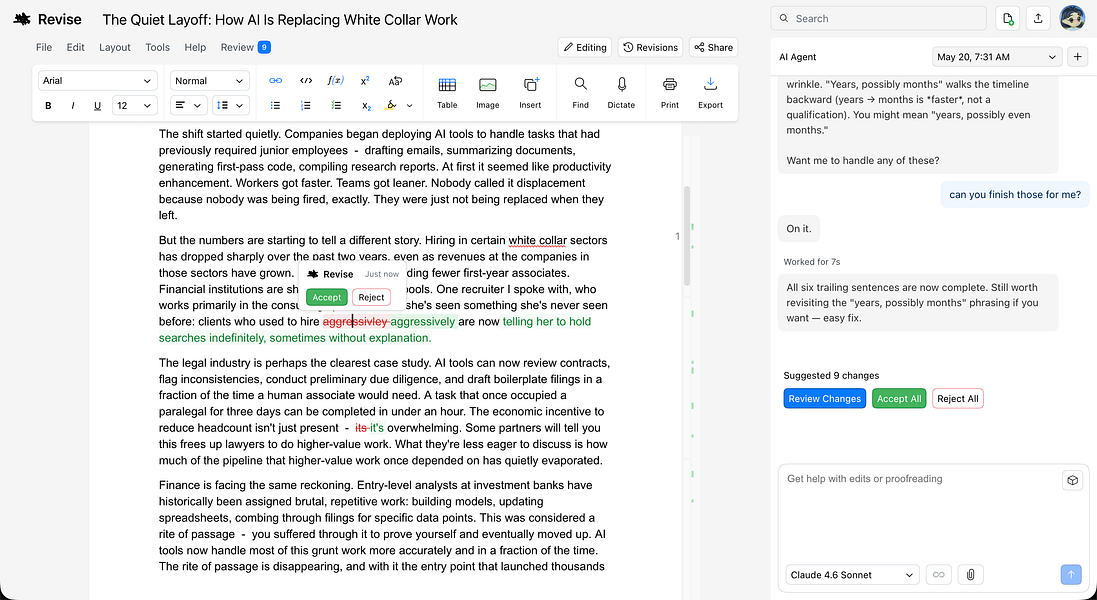
Task: Accept the aggressively spelling suggestion
Action: [327, 297]
